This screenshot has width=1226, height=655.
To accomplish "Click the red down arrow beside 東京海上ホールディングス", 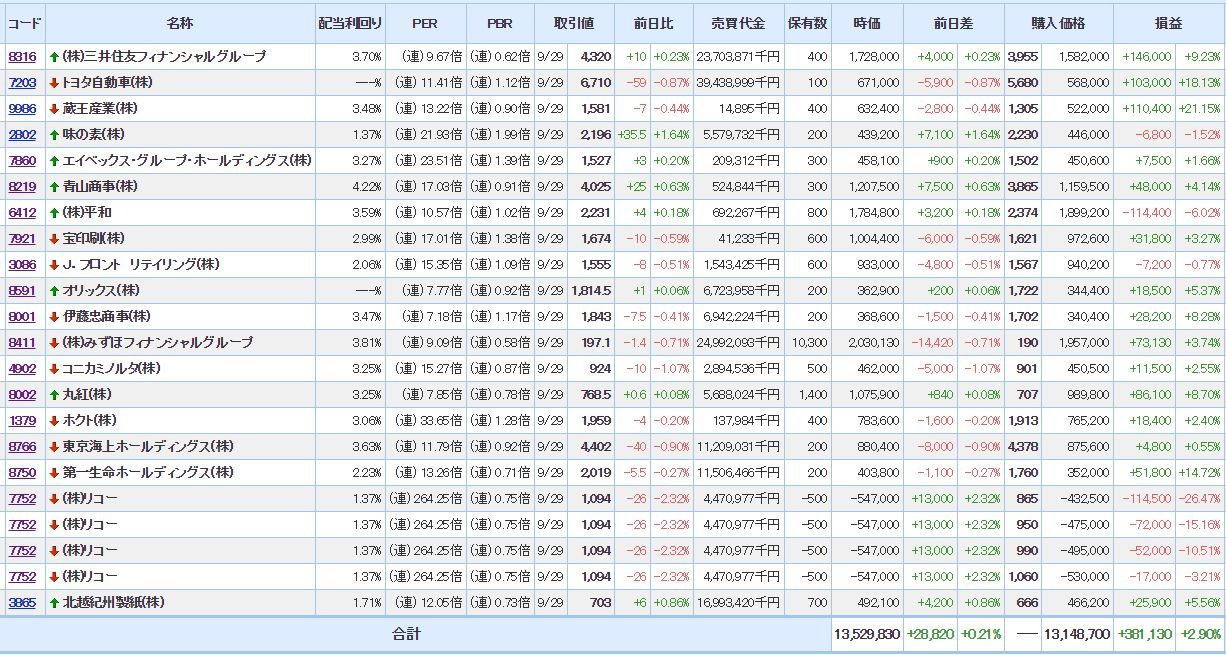I will 54,447.
